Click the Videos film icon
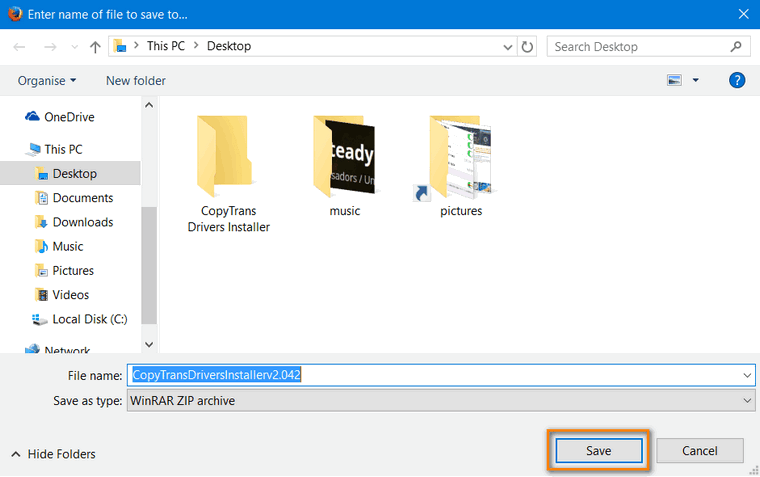This screenshot has width=760, height=477. pyautogui.click(x=42, y=295)
